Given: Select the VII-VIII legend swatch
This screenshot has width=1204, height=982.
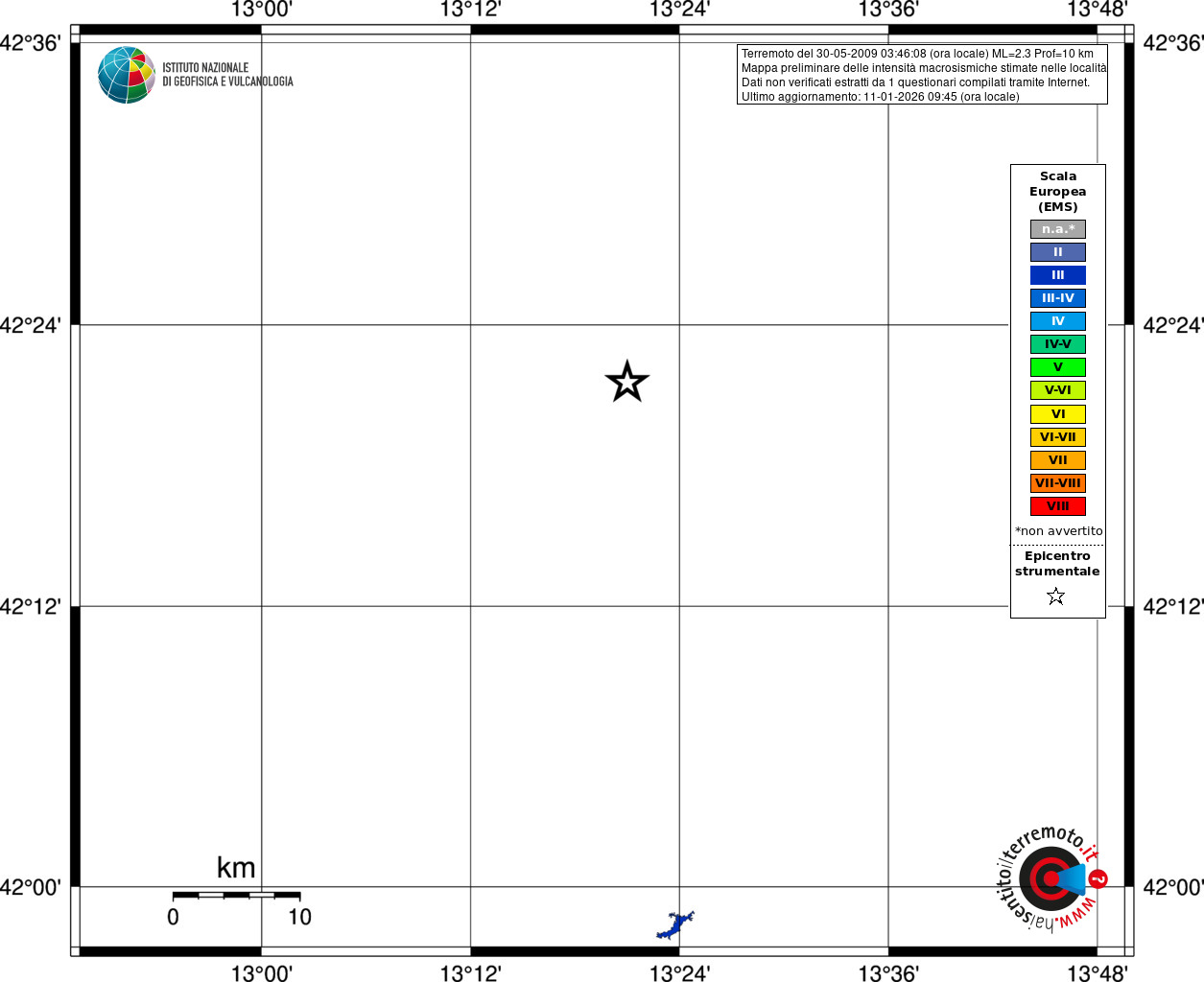Looking at the screenshot, I should (1058, 483).
